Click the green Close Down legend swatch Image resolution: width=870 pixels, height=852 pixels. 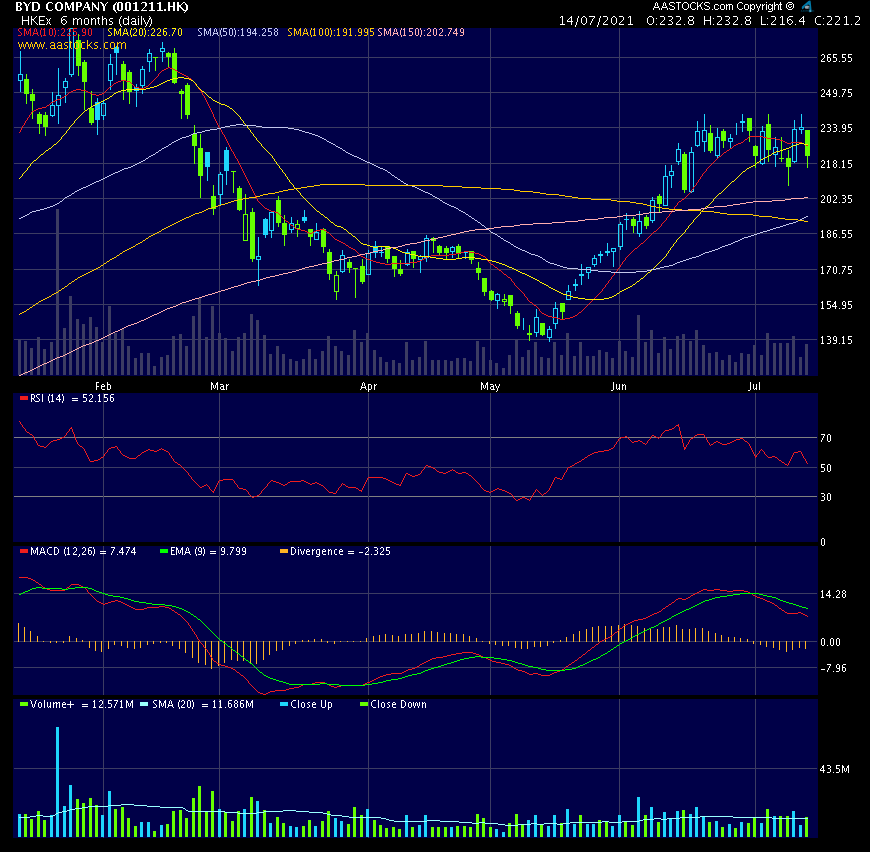(364, 704)
